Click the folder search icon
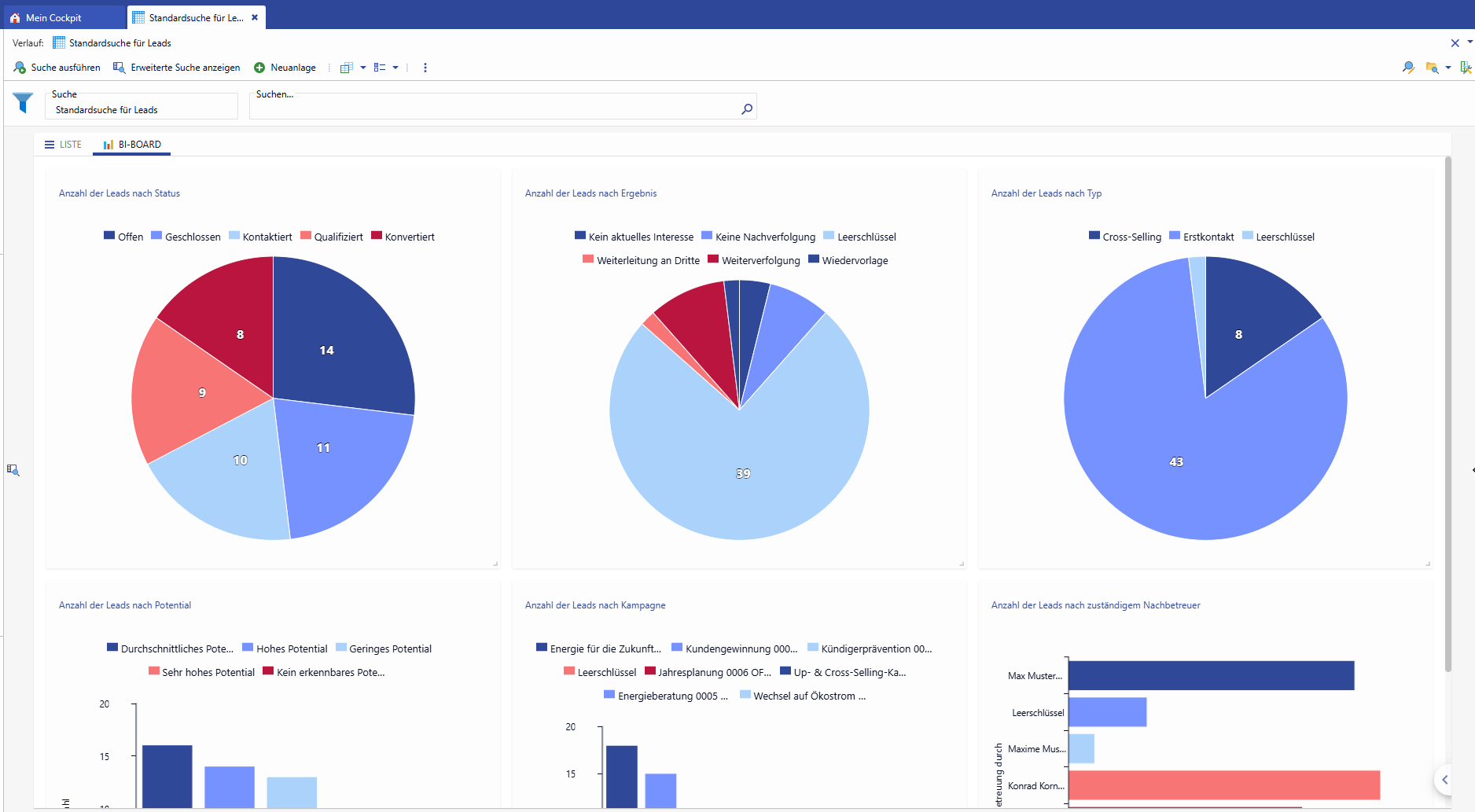 pyautogui.click(x=1432, y=68)
